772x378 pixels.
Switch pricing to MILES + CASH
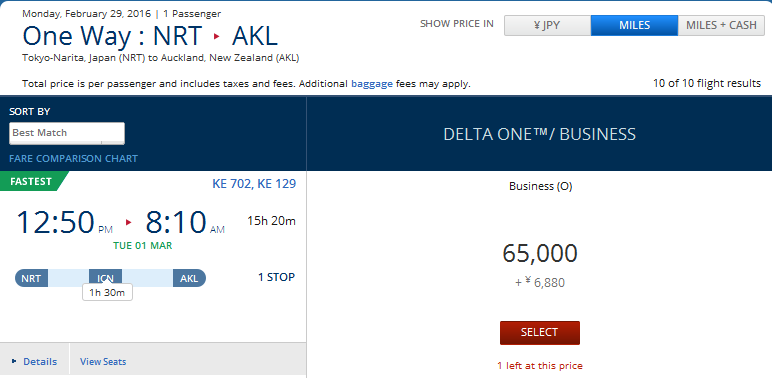pyautogui.click(x=721, y=26)
